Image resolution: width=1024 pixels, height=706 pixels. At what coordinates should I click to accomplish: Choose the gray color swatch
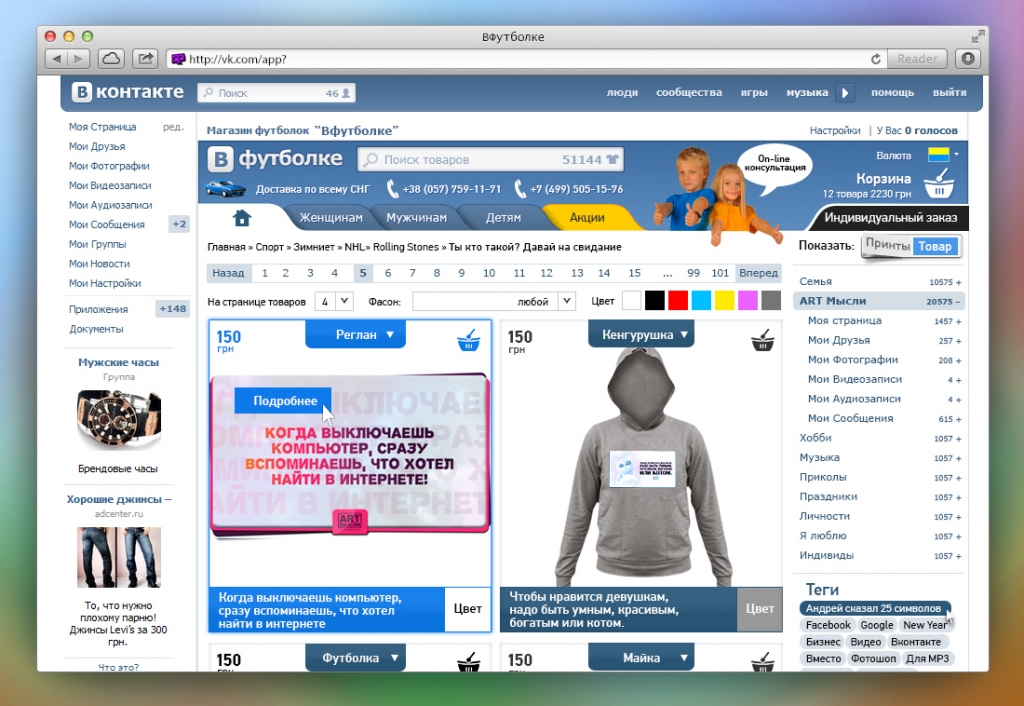click(771, 301)
